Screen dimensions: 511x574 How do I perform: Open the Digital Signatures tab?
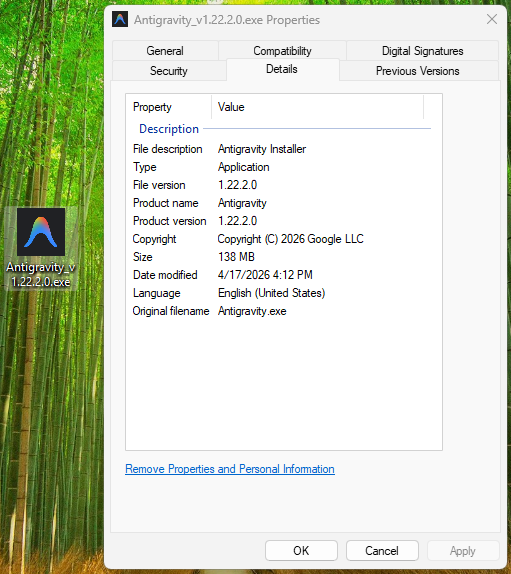422,51
